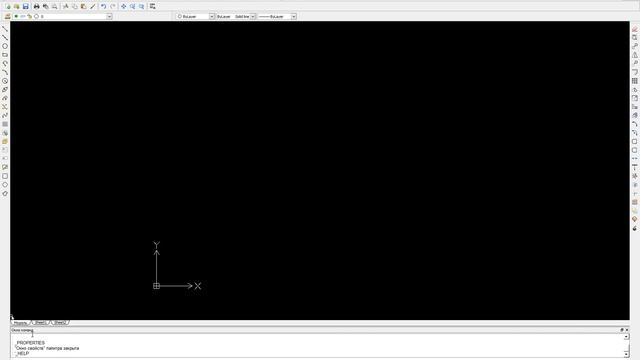Activate the match properties brush icon
Viewport: 640px width, 360px height.
[92, 7]
